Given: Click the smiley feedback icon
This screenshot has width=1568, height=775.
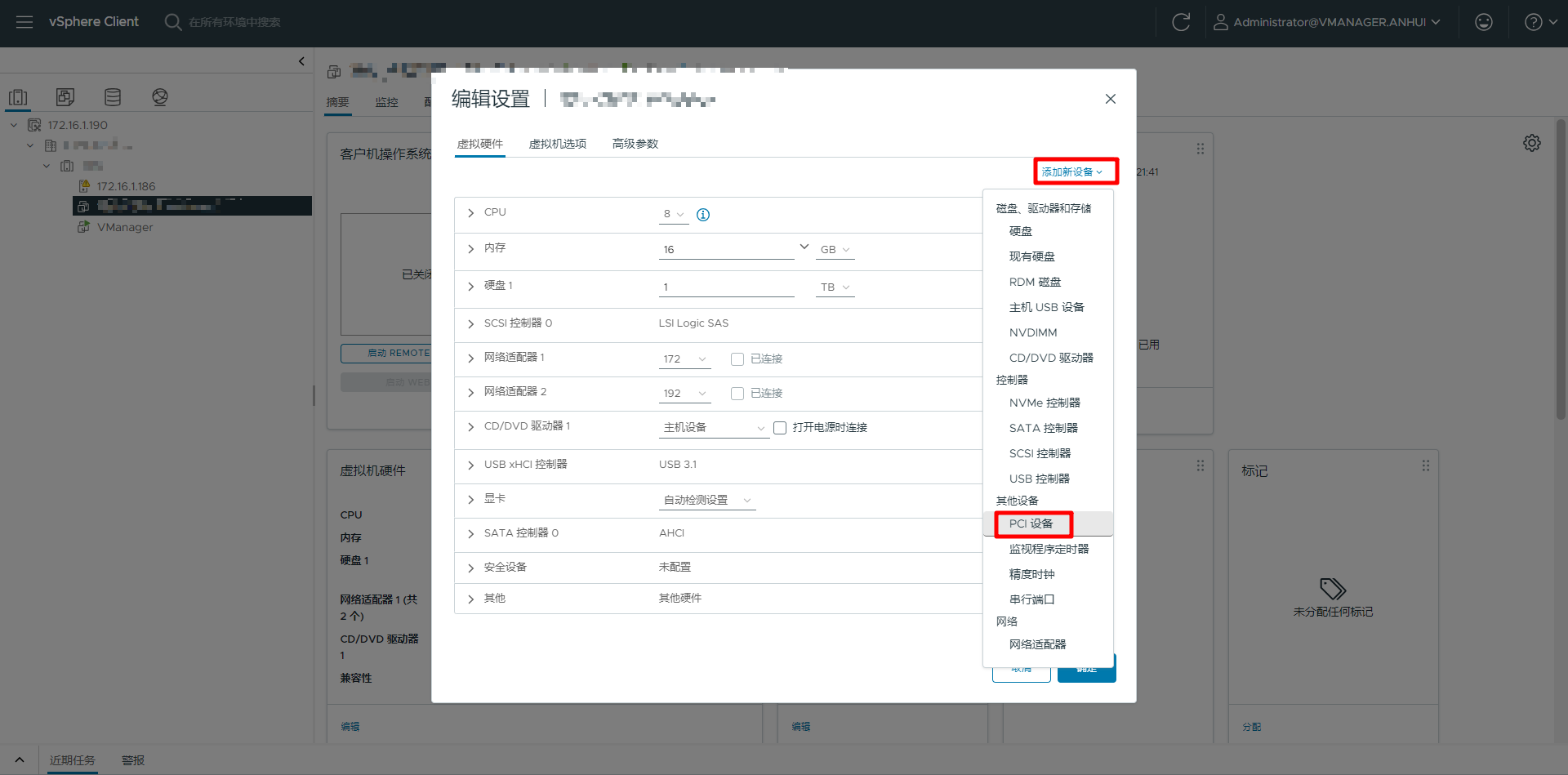Looking at the screenshot, I should 1484,22.
